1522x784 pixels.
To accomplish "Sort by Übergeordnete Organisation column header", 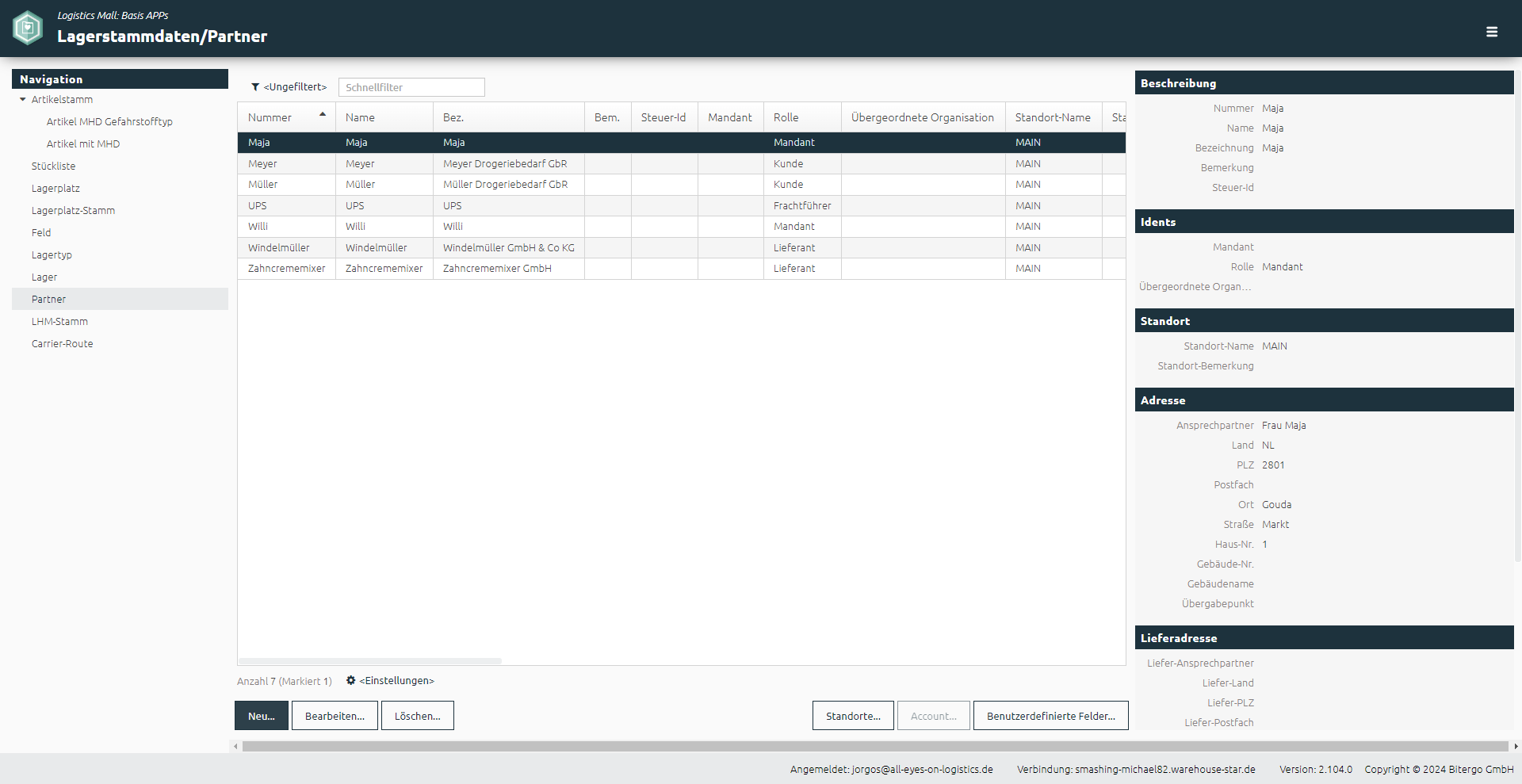I will [x=923, y=117].
